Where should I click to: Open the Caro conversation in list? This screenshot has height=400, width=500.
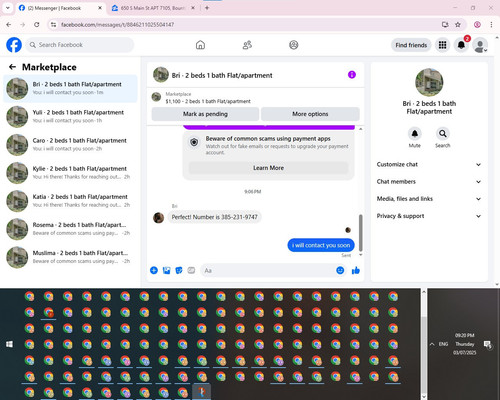point(70,145)
